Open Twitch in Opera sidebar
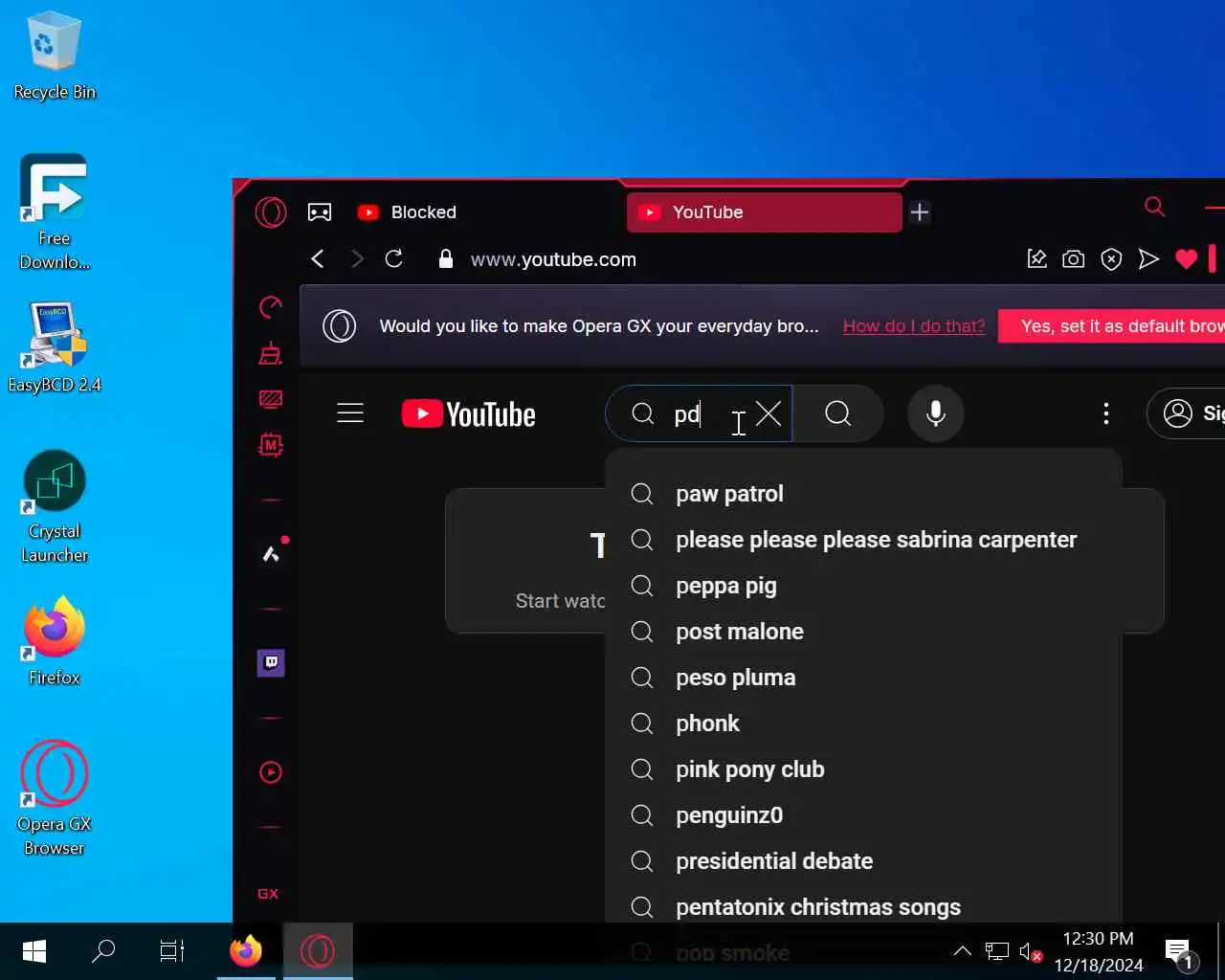This screenshot has height=980, width=1225. click(x=271, y=663)
